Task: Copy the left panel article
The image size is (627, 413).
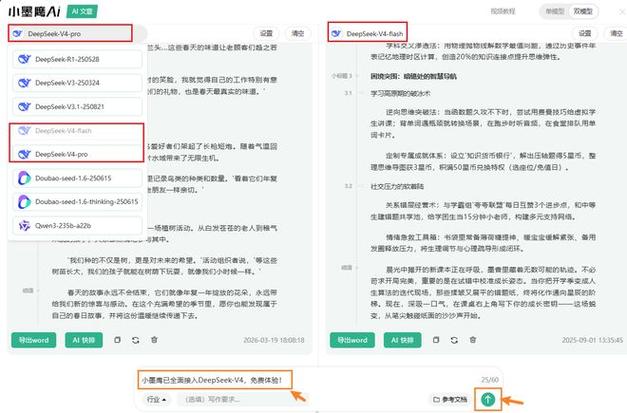Action: (x=117, y=340)
